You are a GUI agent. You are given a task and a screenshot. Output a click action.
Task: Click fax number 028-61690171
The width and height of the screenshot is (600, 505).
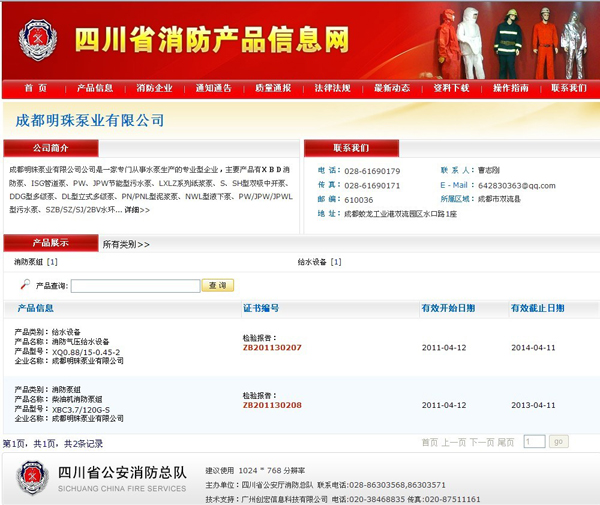pos(372,186)
